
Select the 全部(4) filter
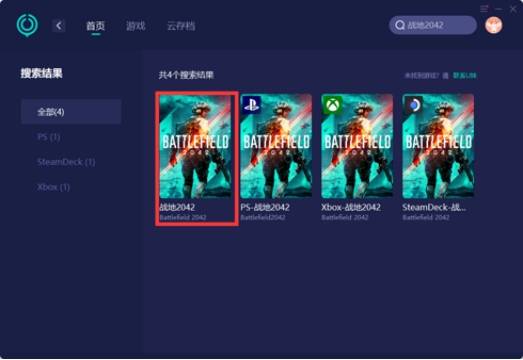tap(71, 112)
